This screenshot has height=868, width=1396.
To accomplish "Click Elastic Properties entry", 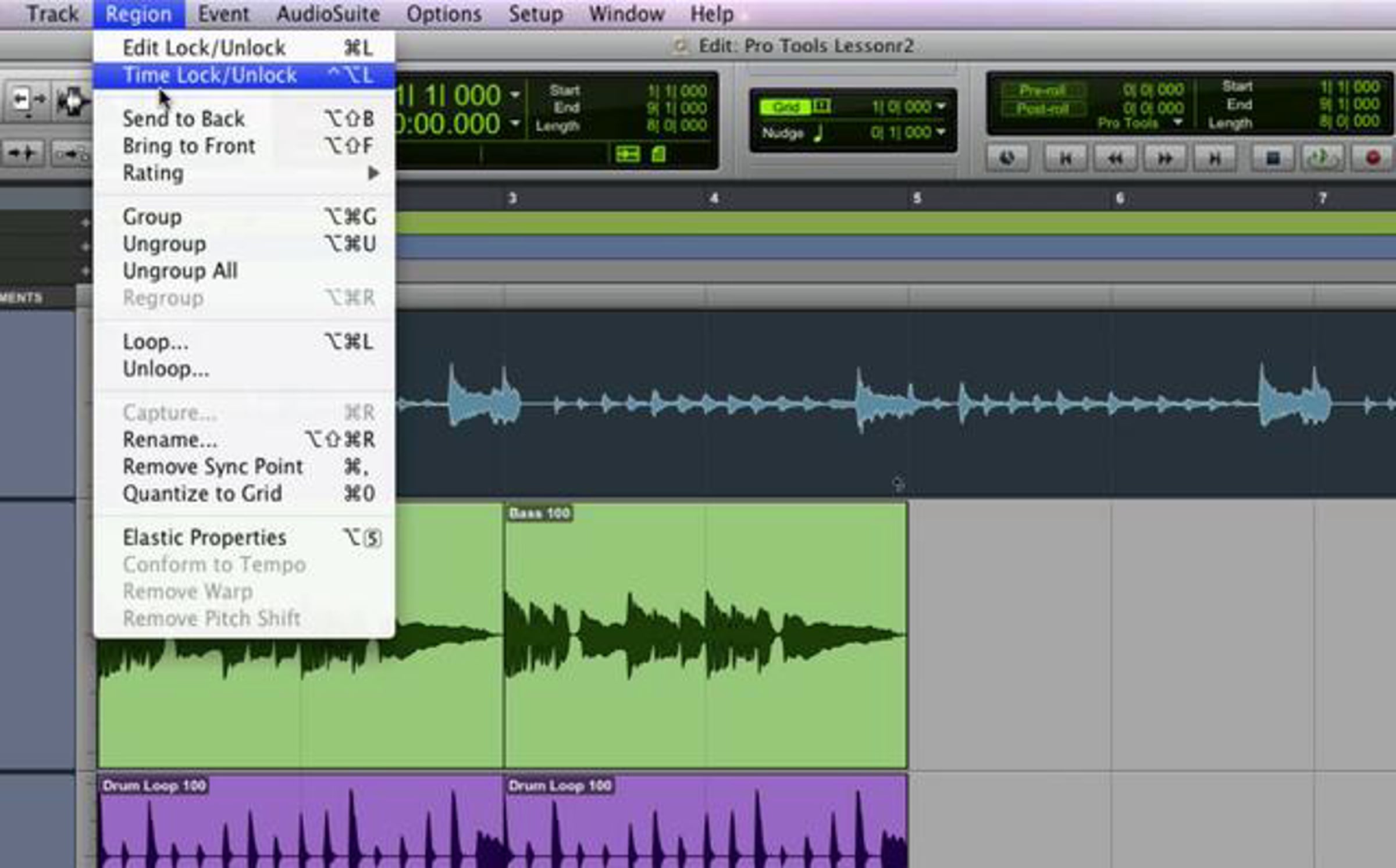I will (x=205, y=537).
